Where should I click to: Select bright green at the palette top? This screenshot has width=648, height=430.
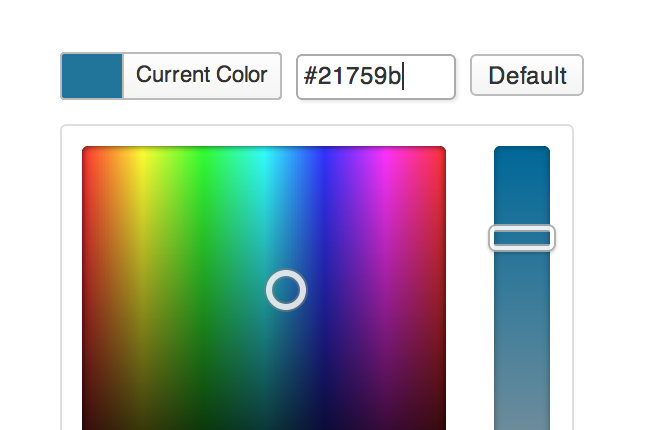click(x=204, y=154)
